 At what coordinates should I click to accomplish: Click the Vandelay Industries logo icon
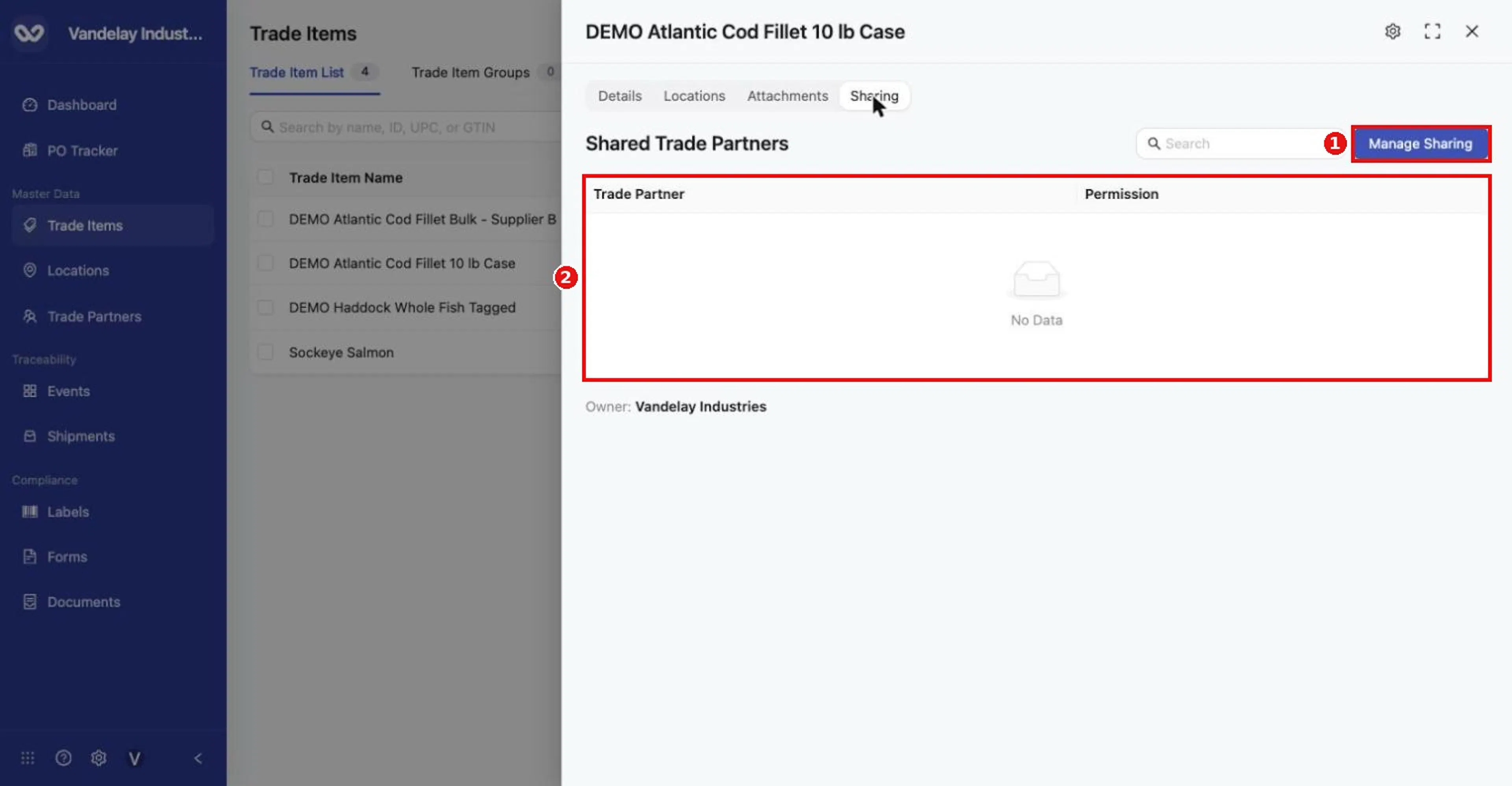[29, 33]
